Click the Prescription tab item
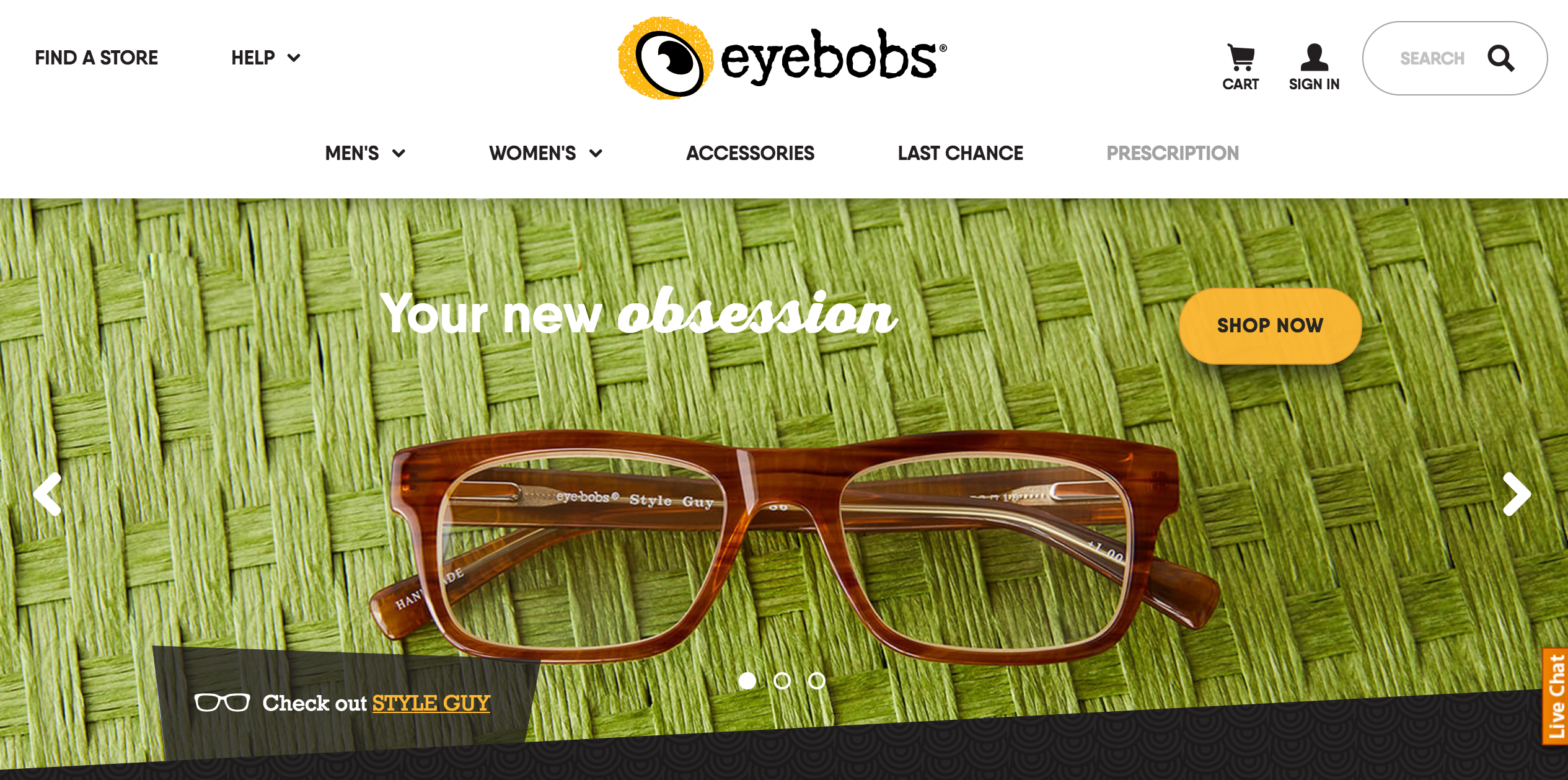1568x780 pixels. click(1172, 152)
